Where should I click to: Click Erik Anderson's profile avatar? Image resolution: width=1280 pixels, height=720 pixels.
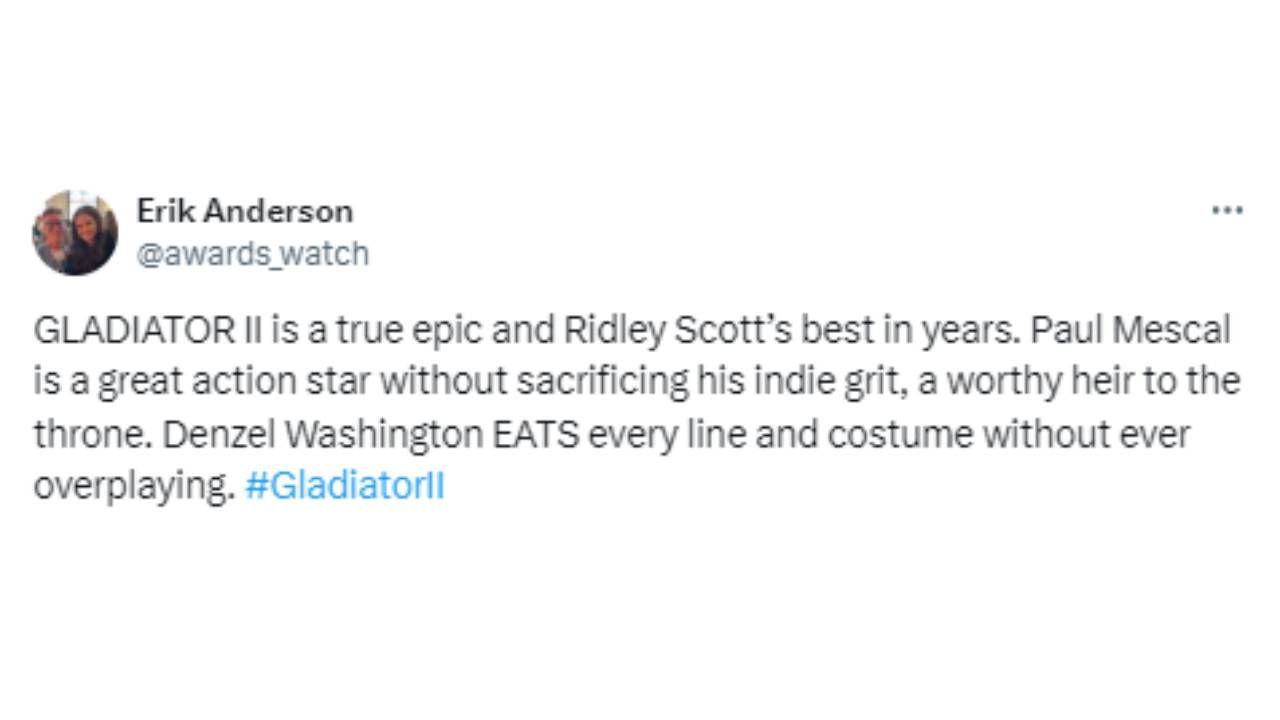75,232
